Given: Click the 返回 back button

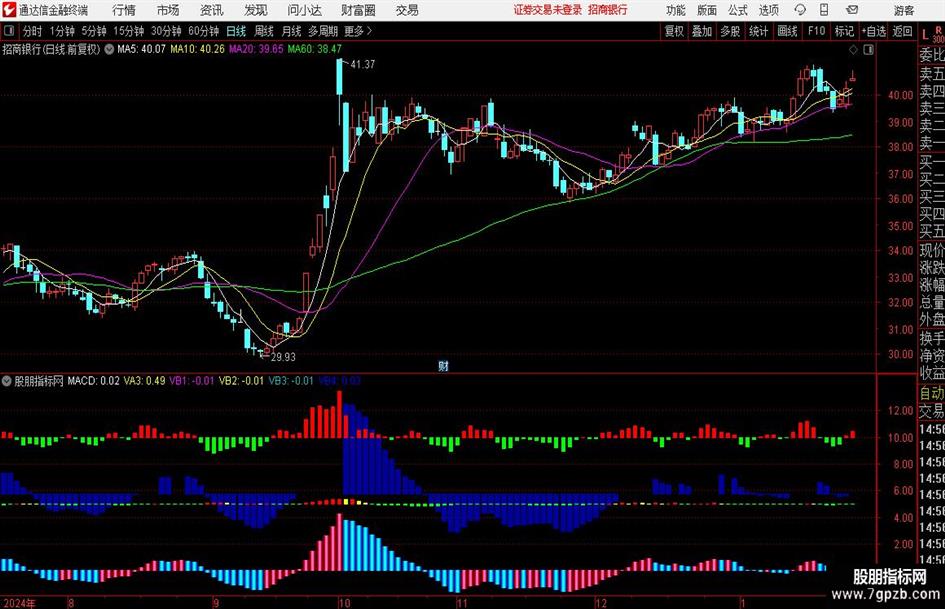Looking at the screenshot, I should click(x=902, y=31).
